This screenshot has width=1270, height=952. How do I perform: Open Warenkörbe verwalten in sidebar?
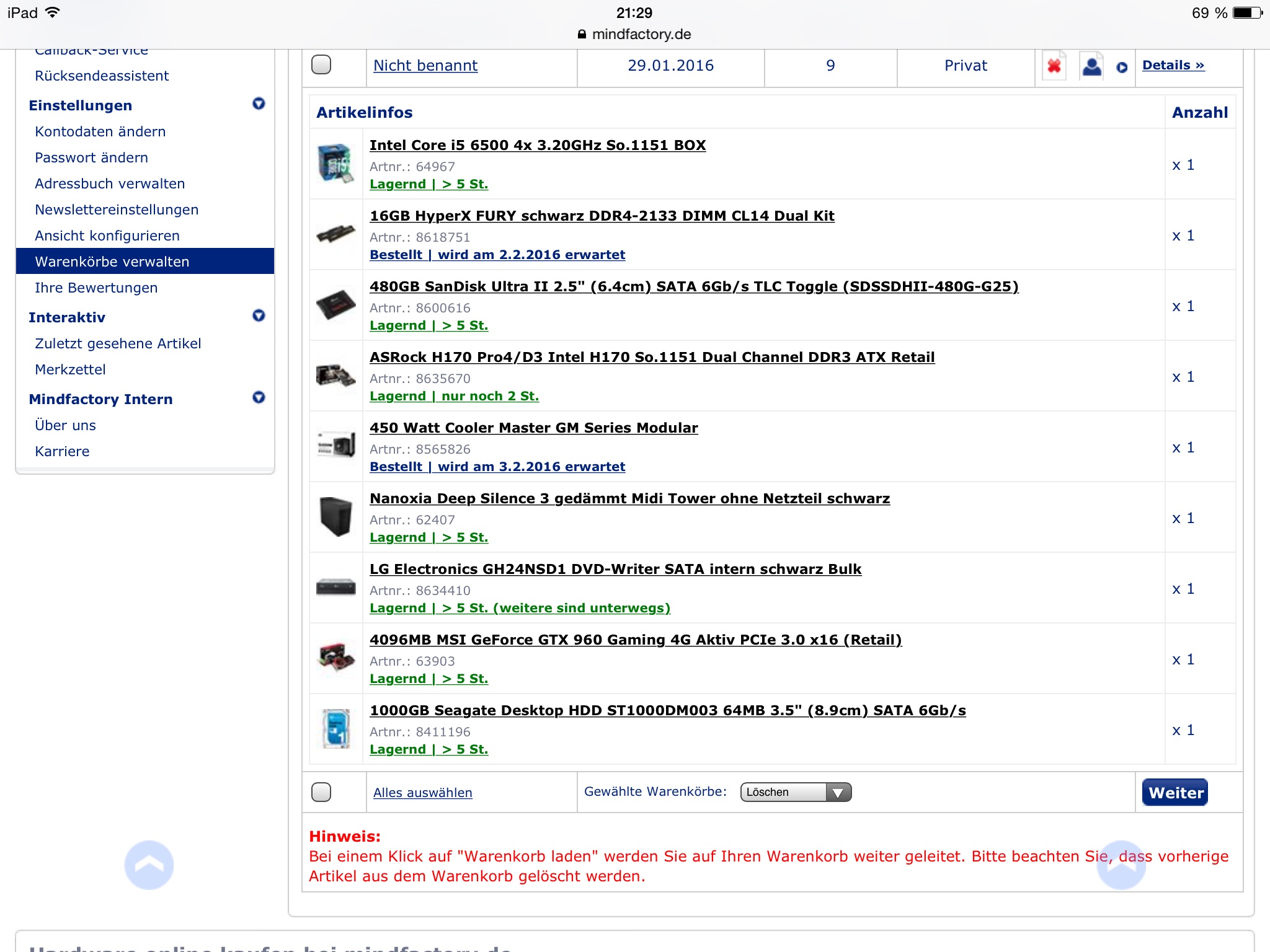click(x=112, y=262)
